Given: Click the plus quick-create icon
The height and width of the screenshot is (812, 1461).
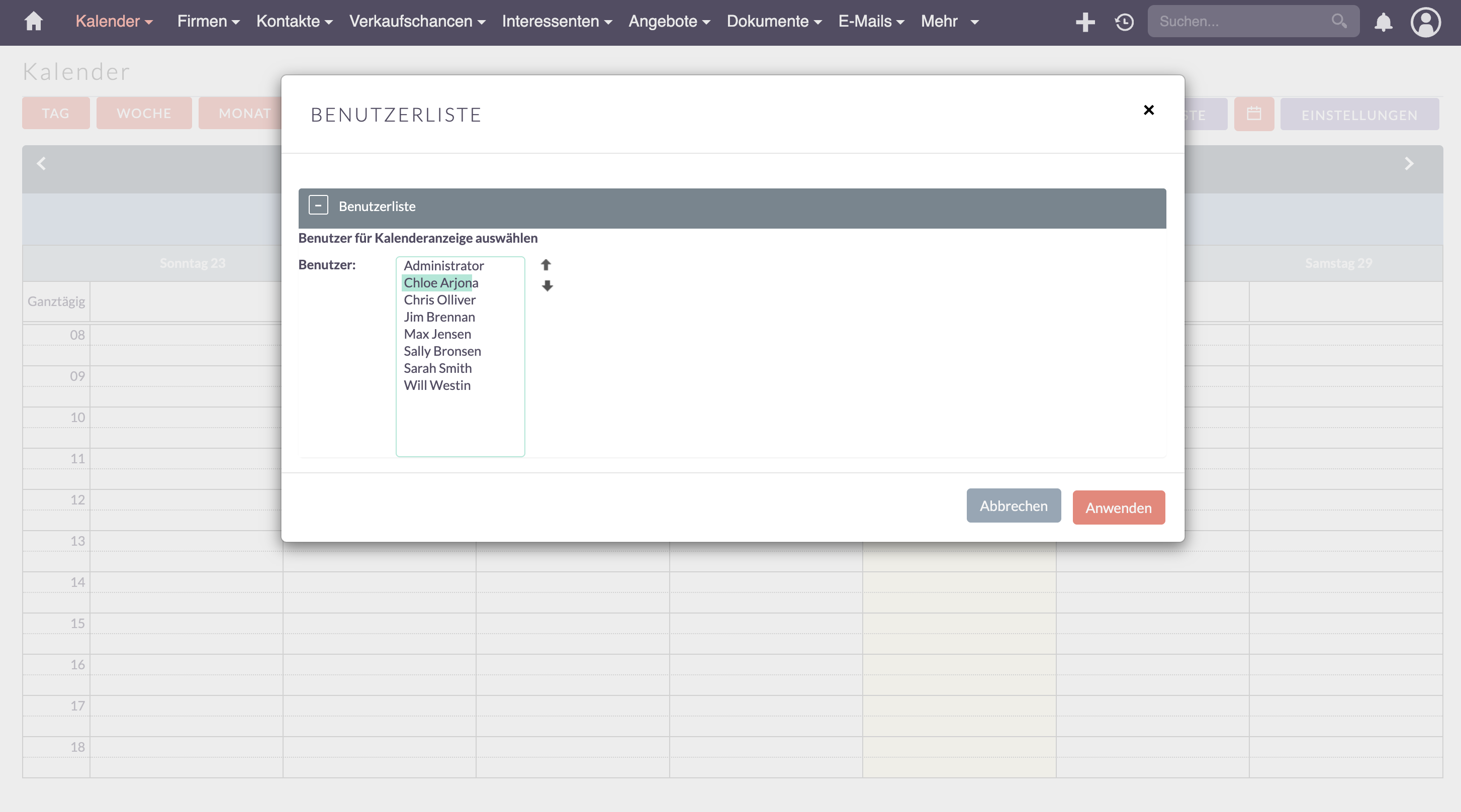Looking at the screenshot, I should (x=1084, y=22).
